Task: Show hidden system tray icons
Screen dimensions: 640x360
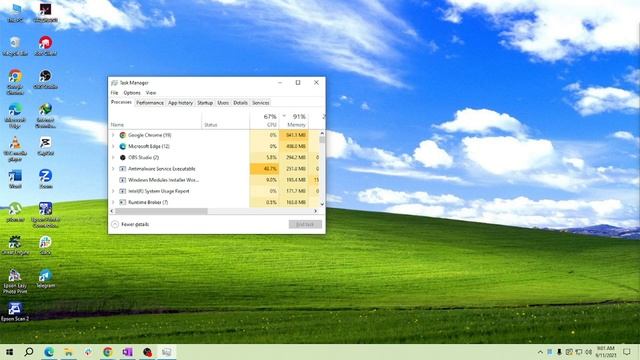Action: click(540, 352)
